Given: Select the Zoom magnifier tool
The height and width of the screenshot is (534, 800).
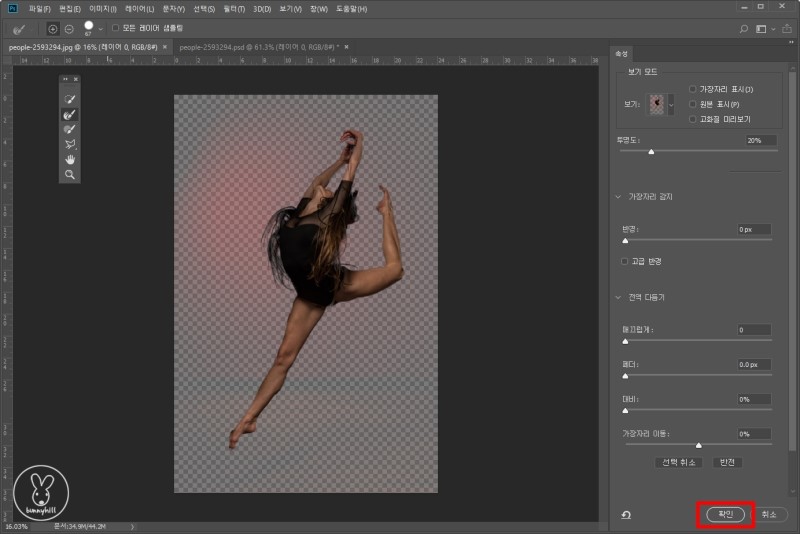Looking at the screenshot, I should click(x=70, y=174).
